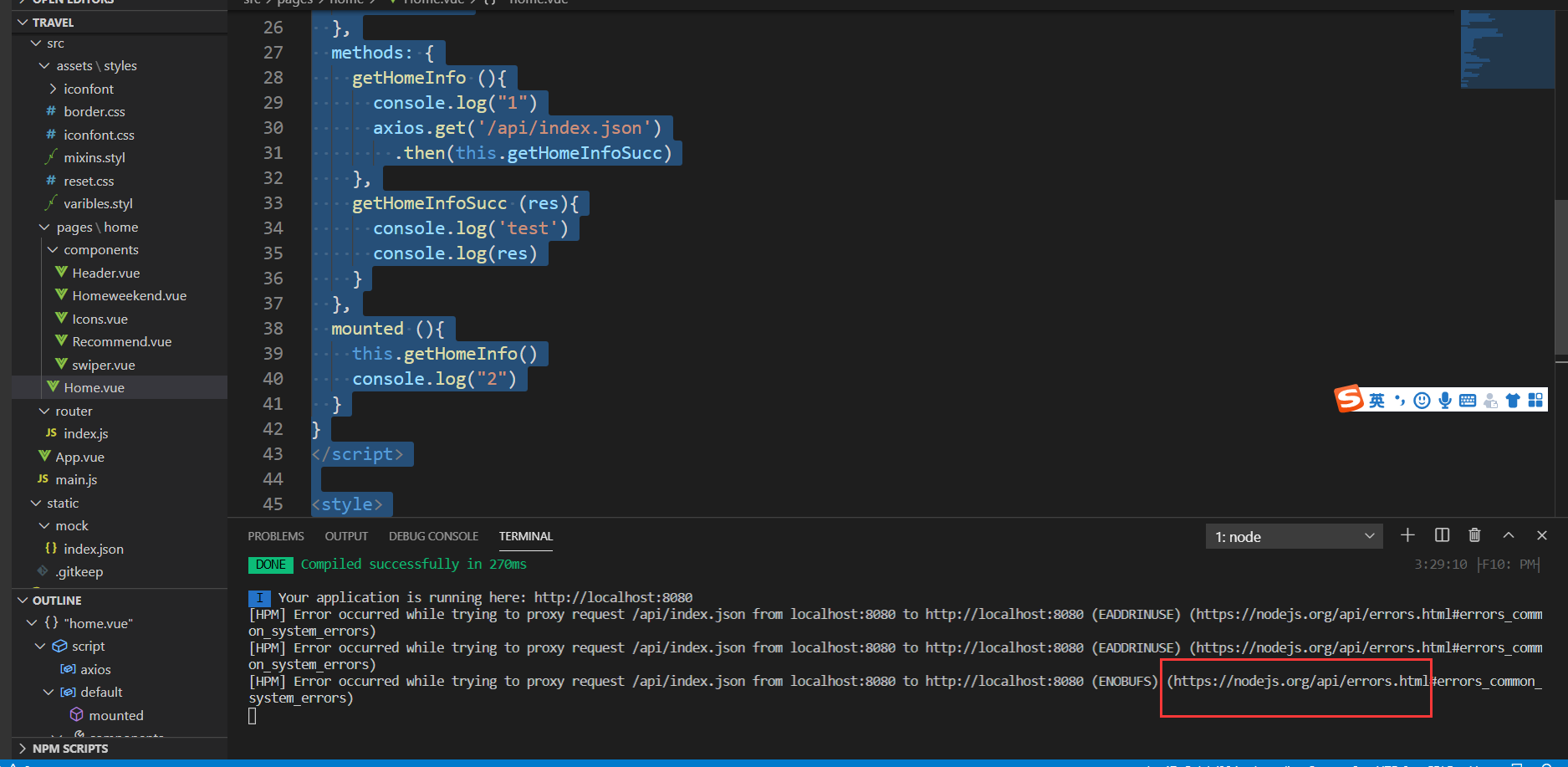Open IME toolbox grid icon
This screenshot has height=767, width=1568.
(1535, 401)
